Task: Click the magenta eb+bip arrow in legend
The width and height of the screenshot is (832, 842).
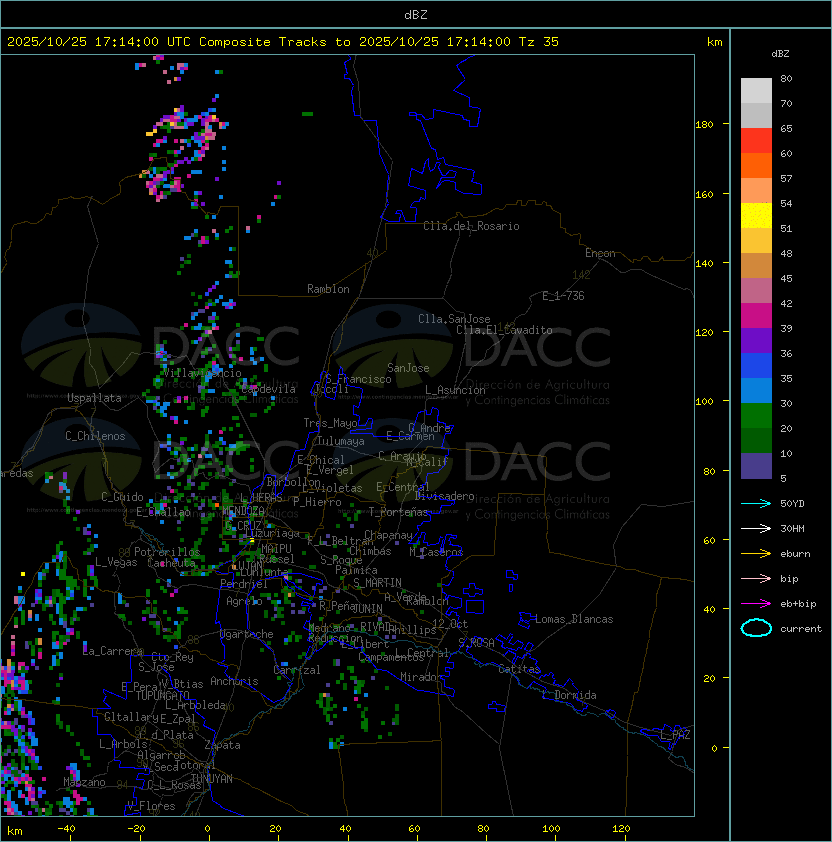Action: pyautogui.click(x=756, y=604)
